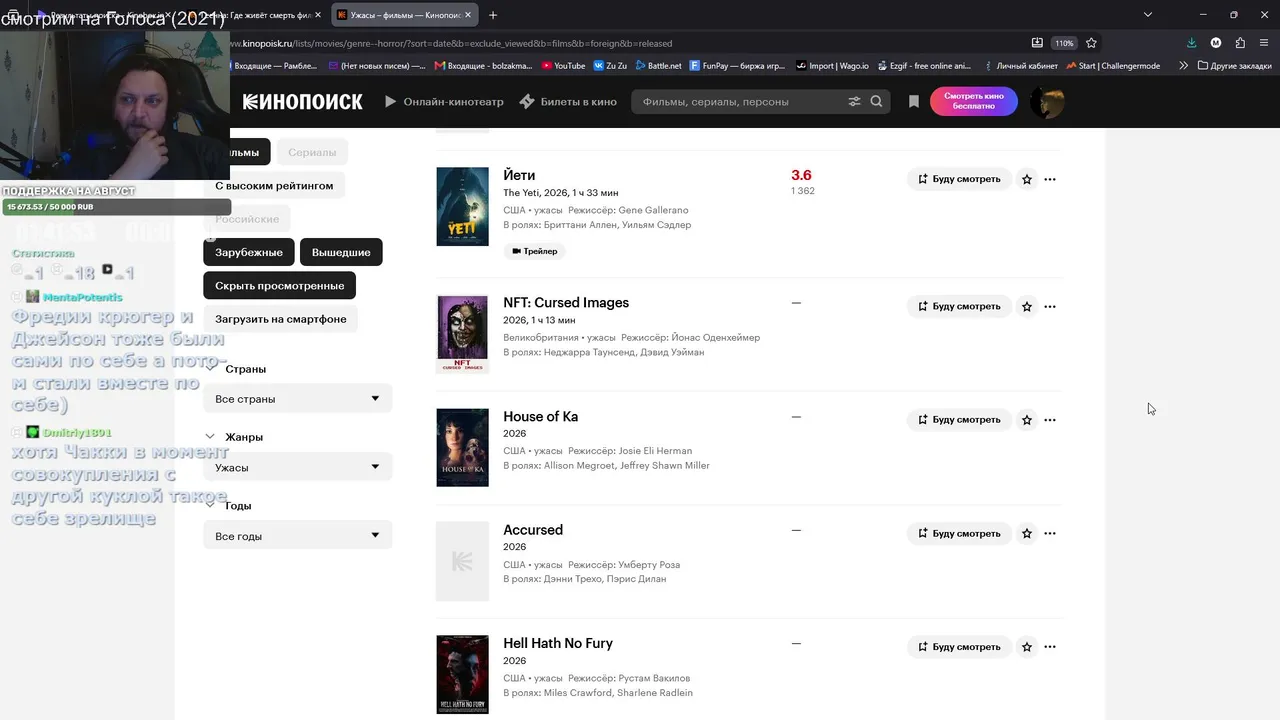Image resolution: width=1280 pixels, height=720 pixels.
Task: Open search filter settings icon
Action: point(854,101)
